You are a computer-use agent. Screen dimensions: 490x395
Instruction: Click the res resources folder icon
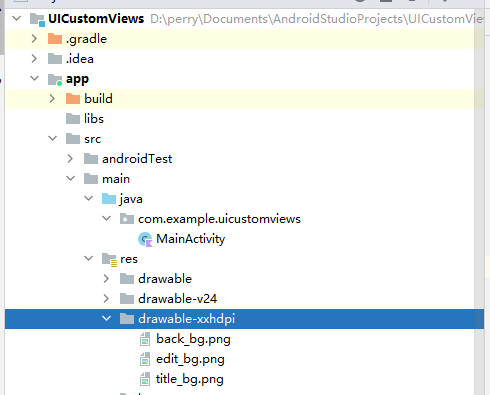tap(109, 260)
